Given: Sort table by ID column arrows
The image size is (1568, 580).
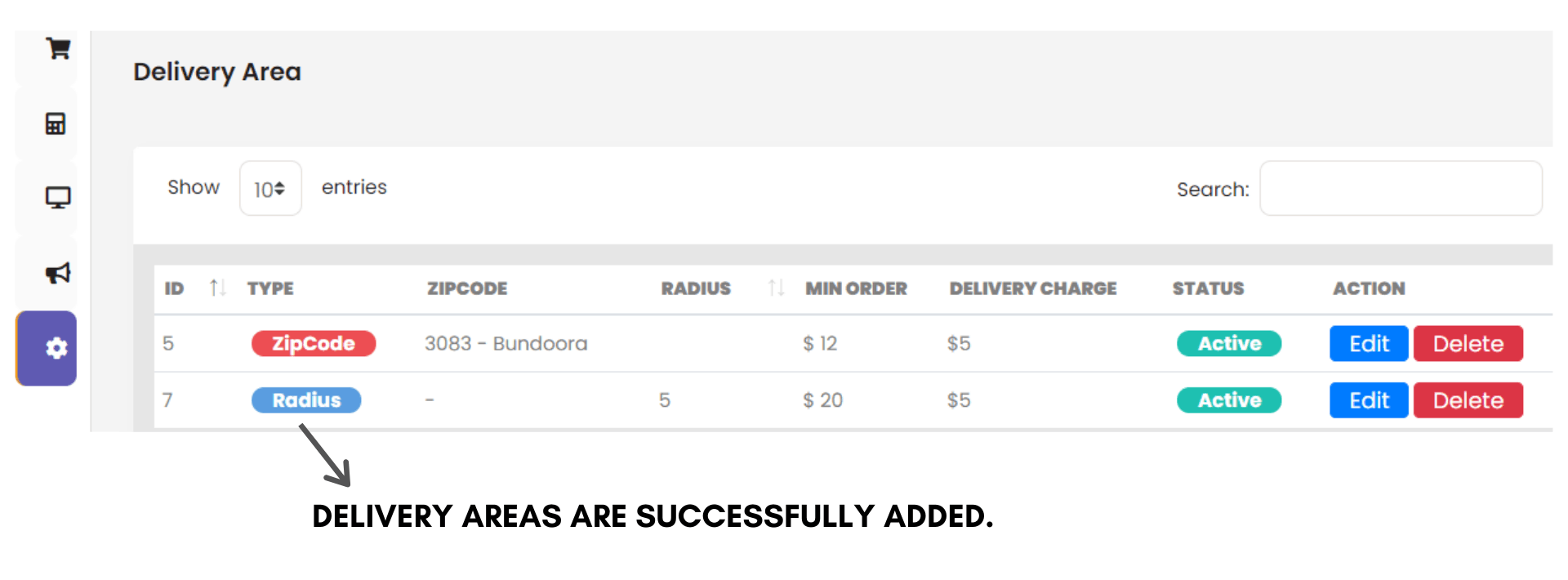Looking at the screenshot, I should 216,288.
